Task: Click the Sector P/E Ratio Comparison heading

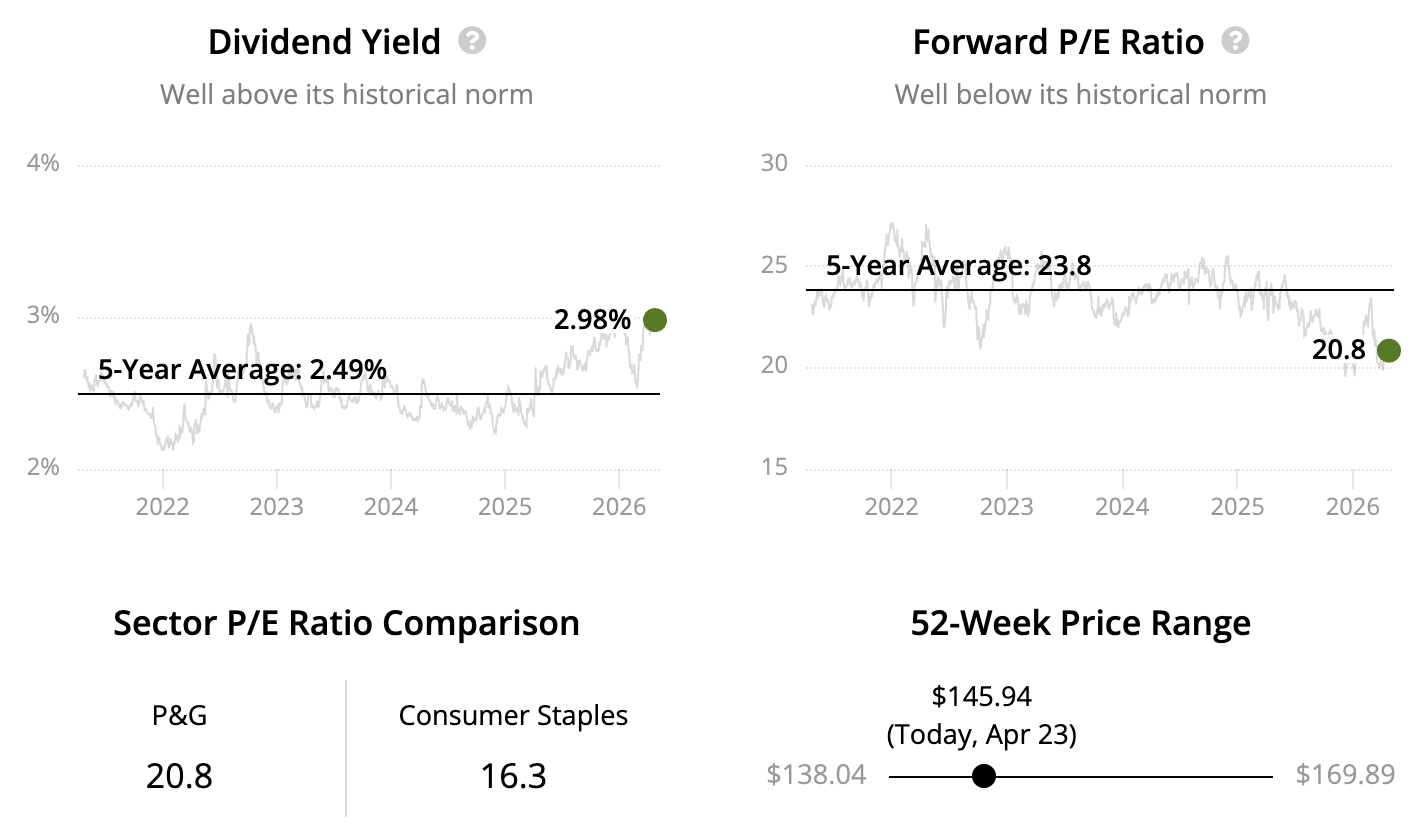Action: pyautogui.click(x=346, y=623)
